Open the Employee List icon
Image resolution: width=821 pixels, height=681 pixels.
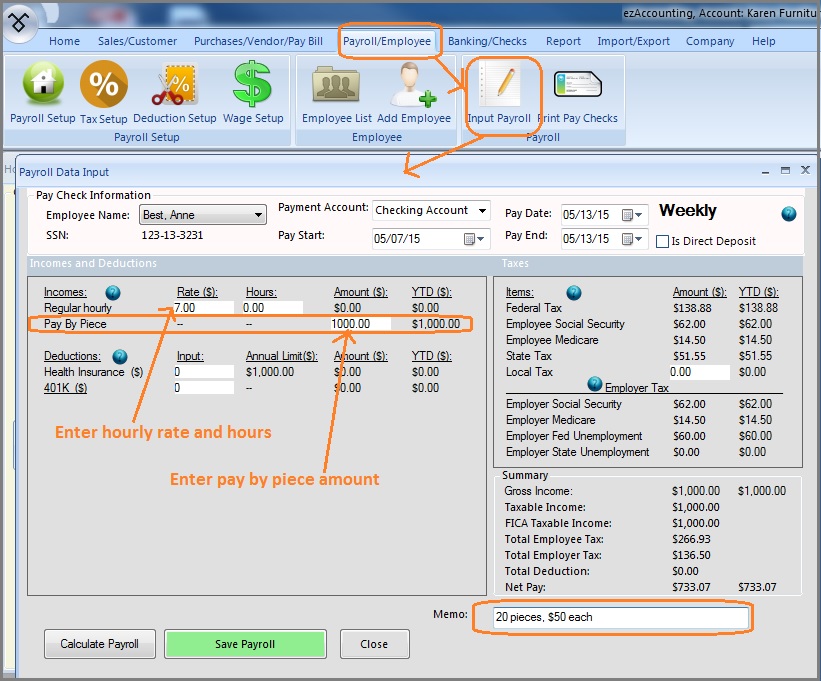[336, 84]
